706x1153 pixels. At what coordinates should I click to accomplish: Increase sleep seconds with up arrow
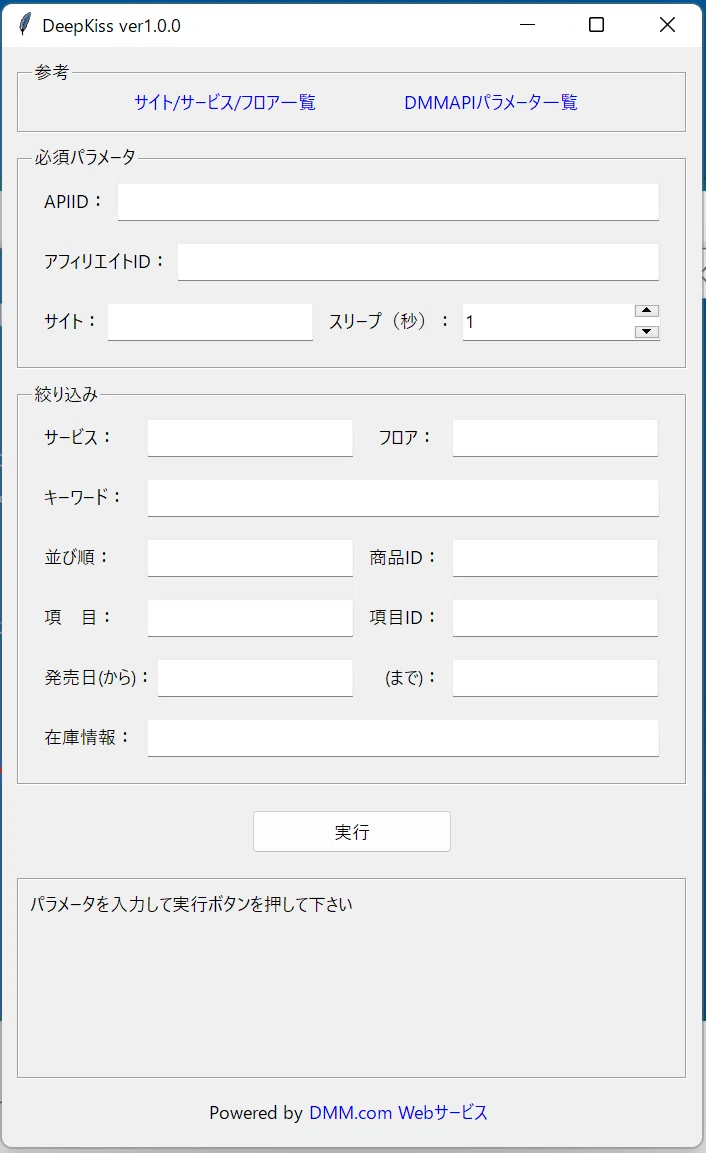(x=646, y=311)
